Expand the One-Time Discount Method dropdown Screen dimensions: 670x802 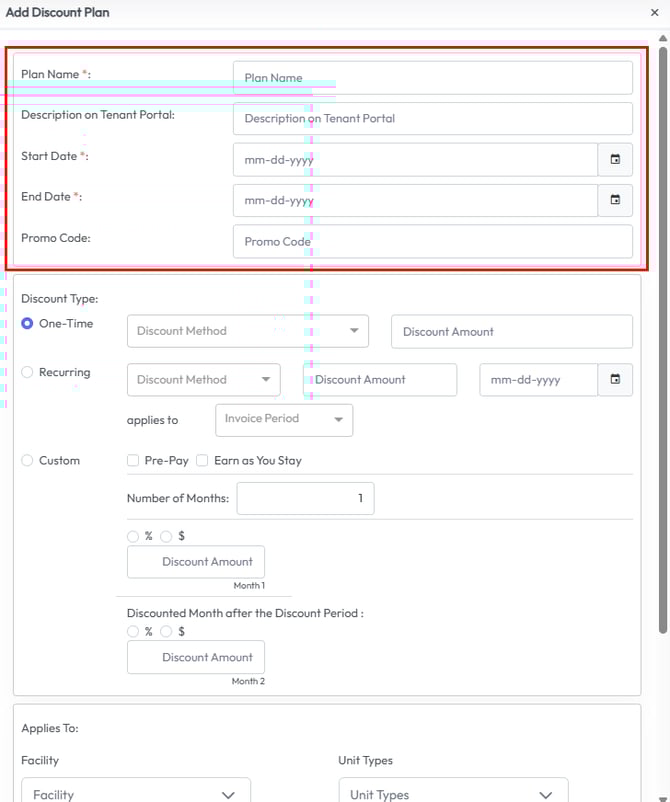click(x=247, y=331)
